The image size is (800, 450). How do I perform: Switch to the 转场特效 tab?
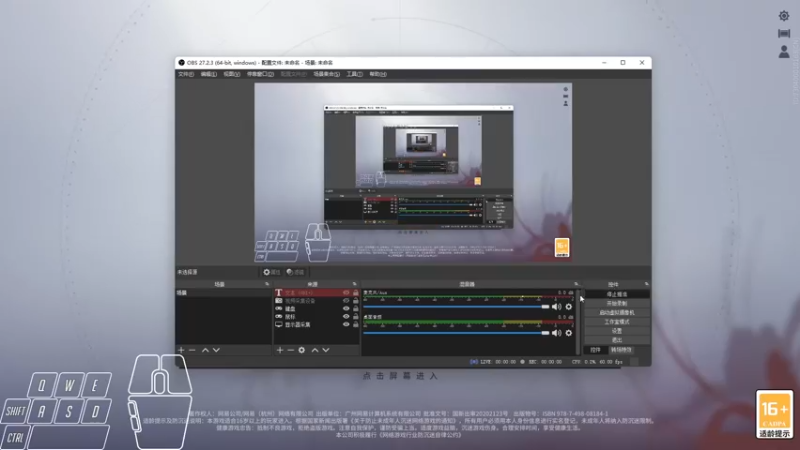pos(621,350)
